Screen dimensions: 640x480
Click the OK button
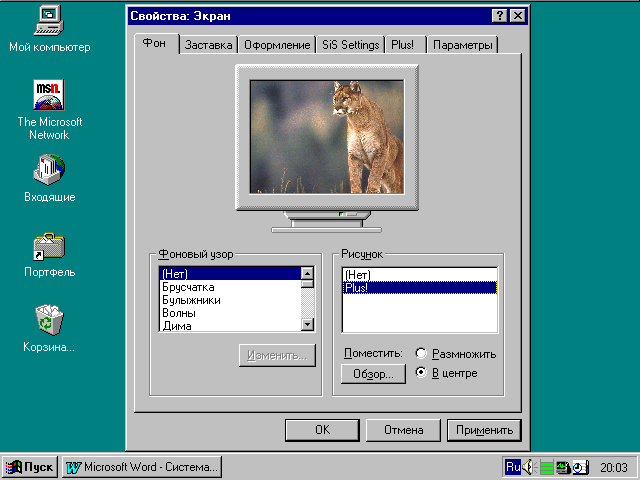(322, 430)
